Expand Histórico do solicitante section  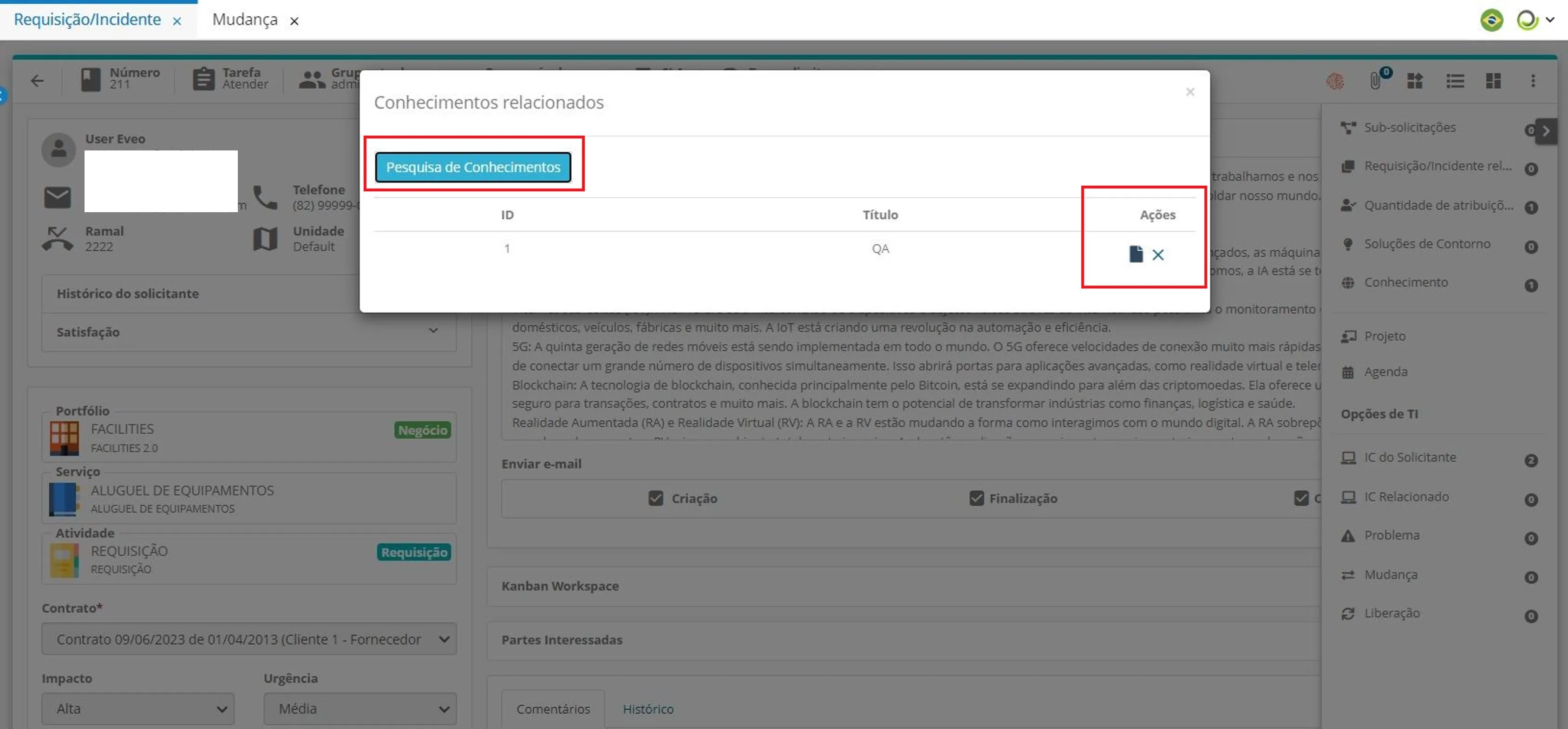(x=249, y=294)
